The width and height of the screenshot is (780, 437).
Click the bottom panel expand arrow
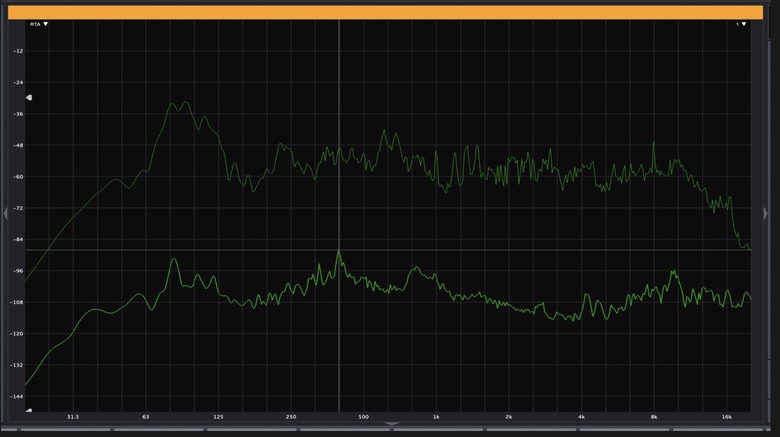pos(391,424)
